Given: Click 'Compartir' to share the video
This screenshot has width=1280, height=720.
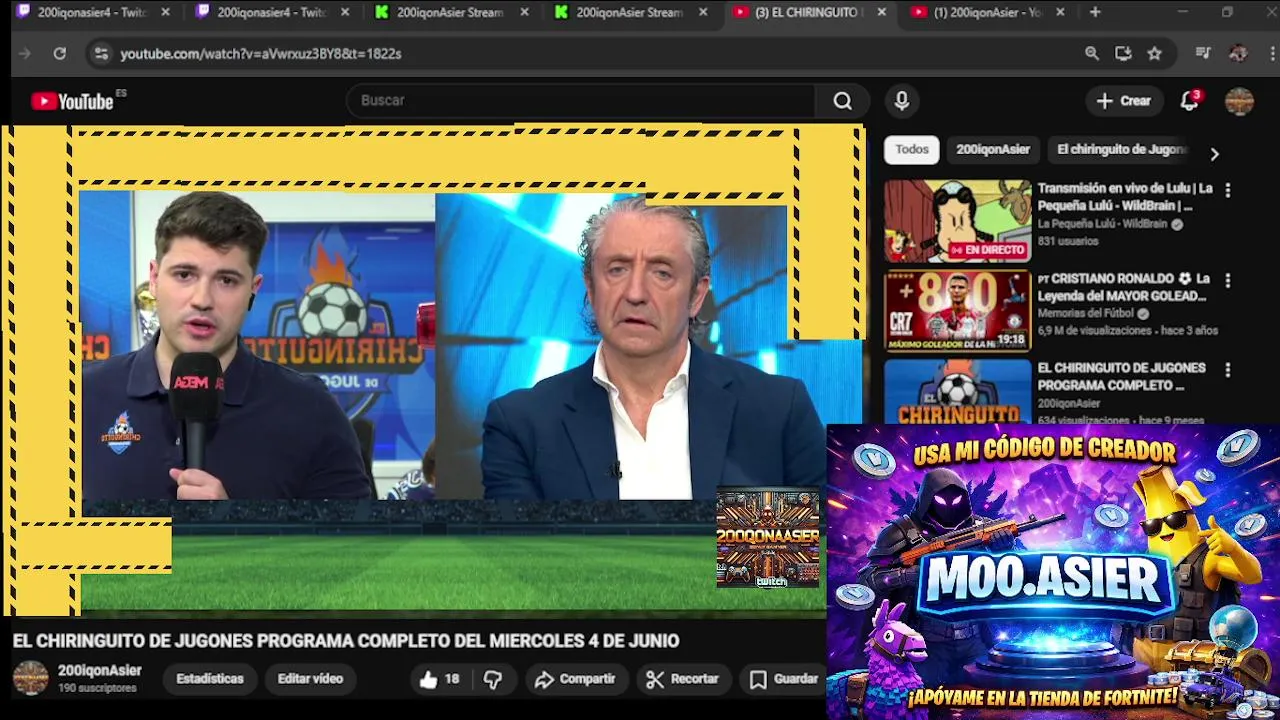Looking at the screenshot, I should 575,679.
